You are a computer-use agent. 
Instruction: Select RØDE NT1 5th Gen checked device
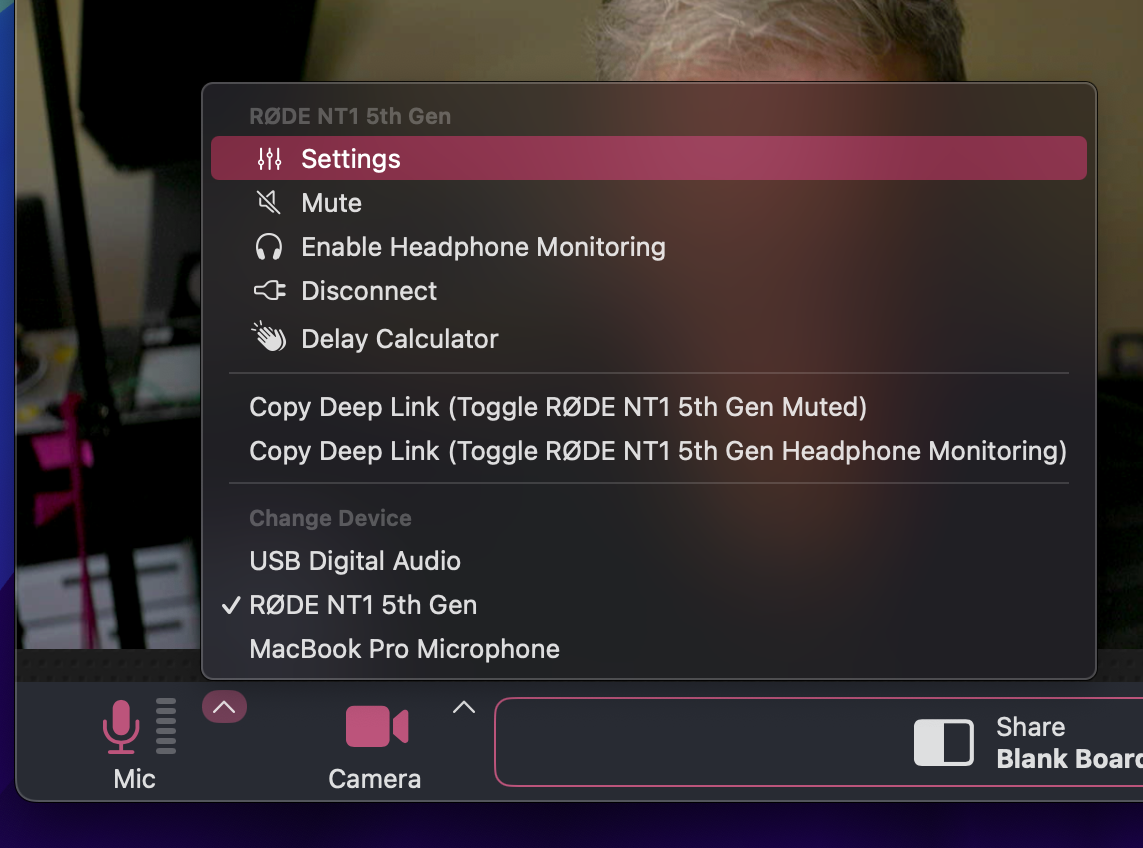[x=649, y=605]
